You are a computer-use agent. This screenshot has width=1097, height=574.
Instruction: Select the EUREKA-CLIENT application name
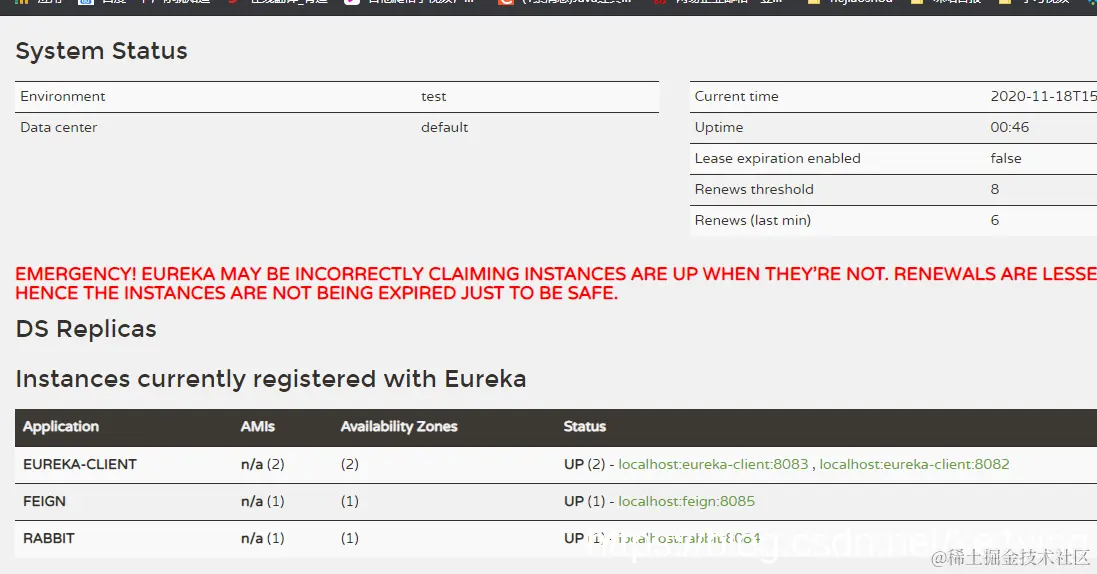pos(80,464)
